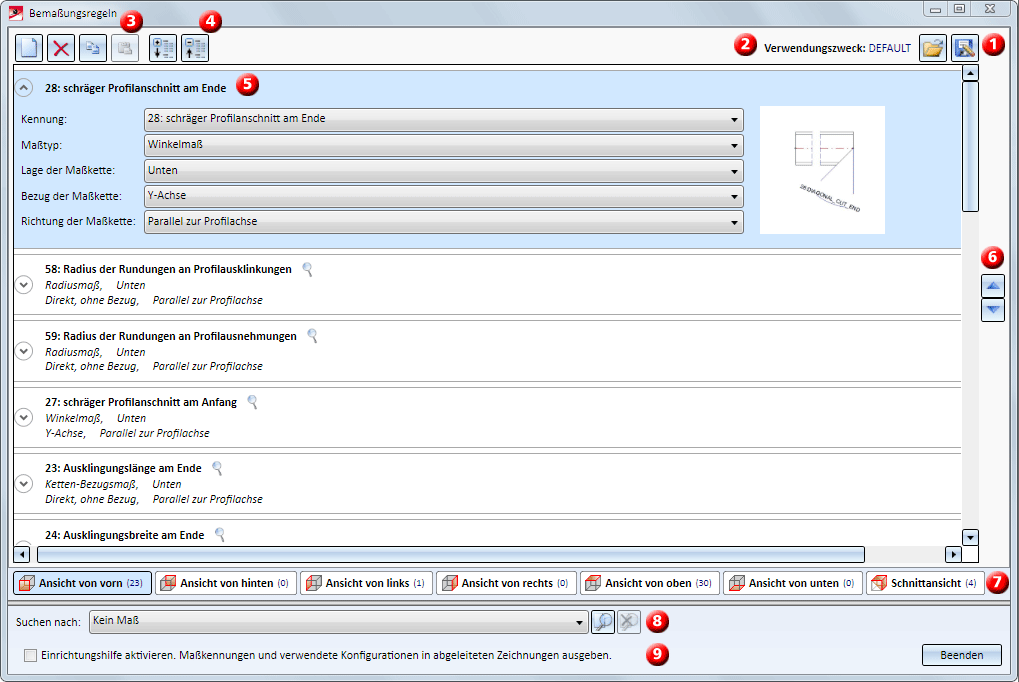The height and width of the screenshot is (682, 1019).
Task: Expand rule 27 schräger Profilanschnitt am Anfang
Action: [x=24, y=417]
